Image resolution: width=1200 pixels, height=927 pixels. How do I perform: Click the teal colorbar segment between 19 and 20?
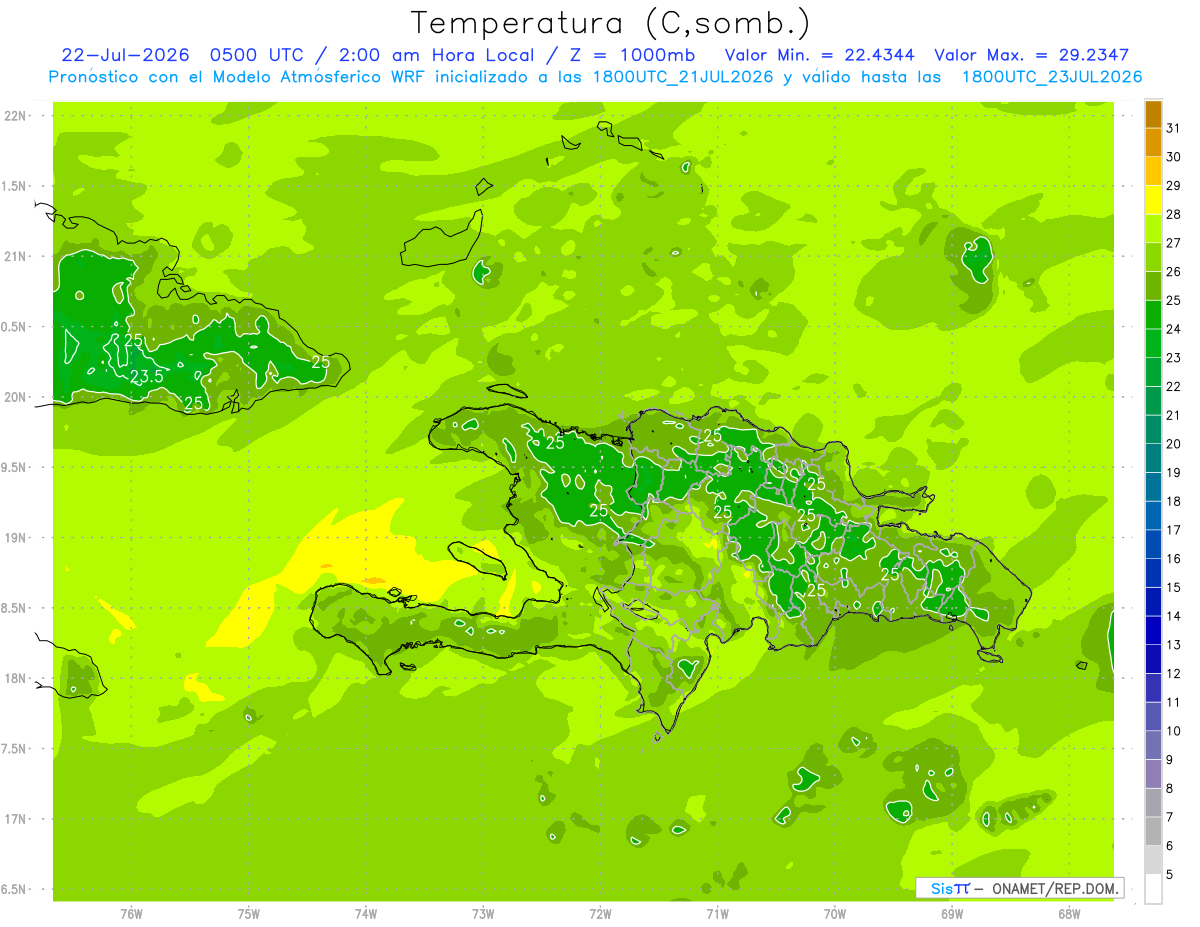click(x=1153, y=458)
